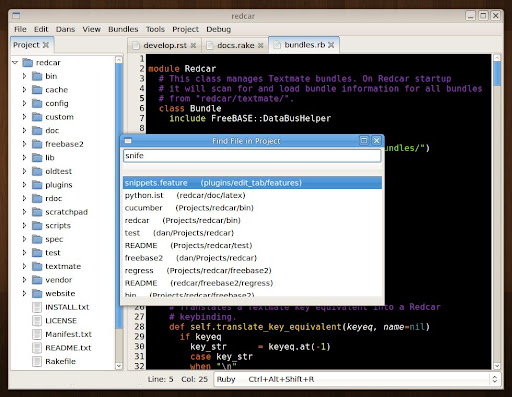Image resolution: width=512 pixels, height=397 pixels.
Task: Click the lib folder icon
Action: pyautogui.click(x=37, y=158)
